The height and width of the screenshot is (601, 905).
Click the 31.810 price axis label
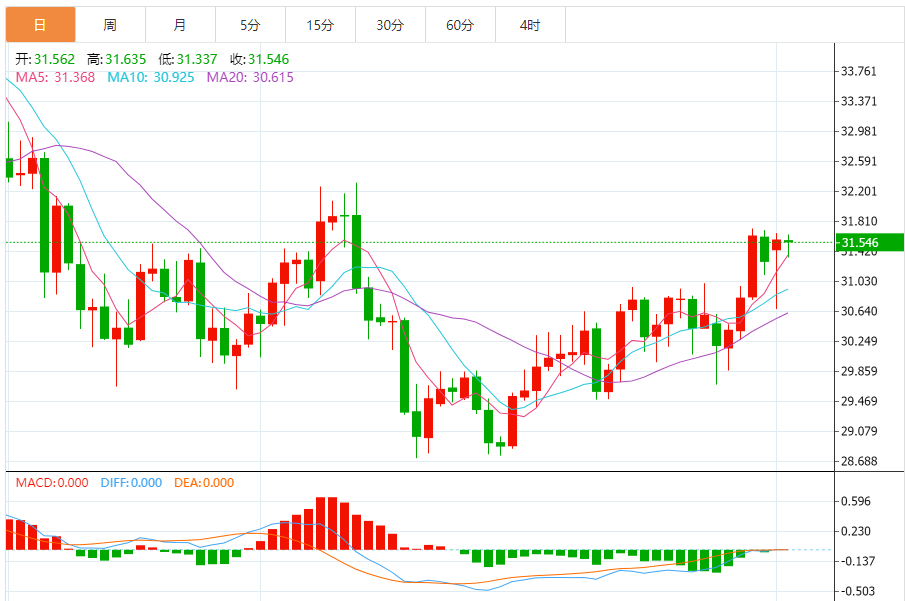[858, 222]
